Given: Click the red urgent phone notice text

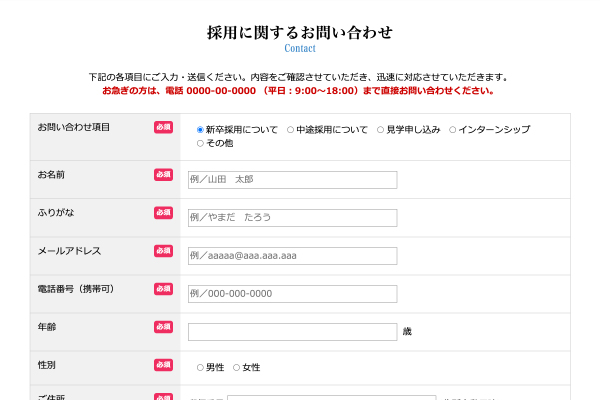Looking at the screenshot, I should (298, 91).
